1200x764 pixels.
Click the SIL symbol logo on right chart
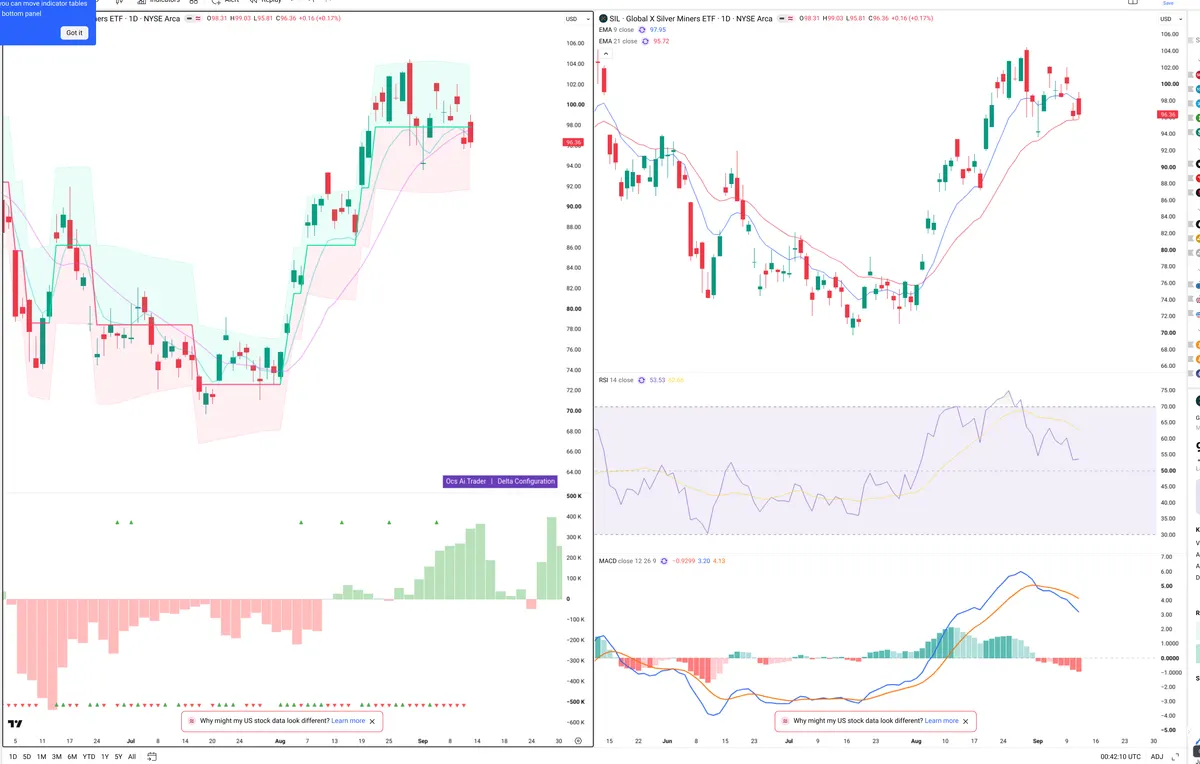pos(603,19)
